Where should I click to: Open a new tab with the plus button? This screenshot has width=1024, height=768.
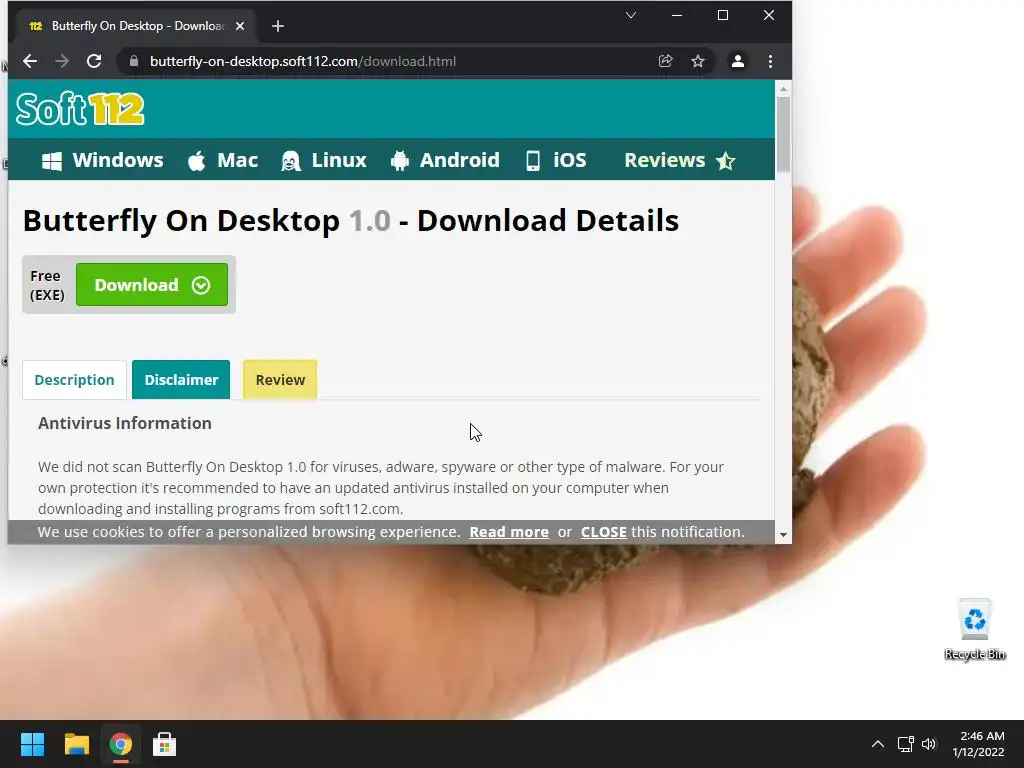(278, 26)
